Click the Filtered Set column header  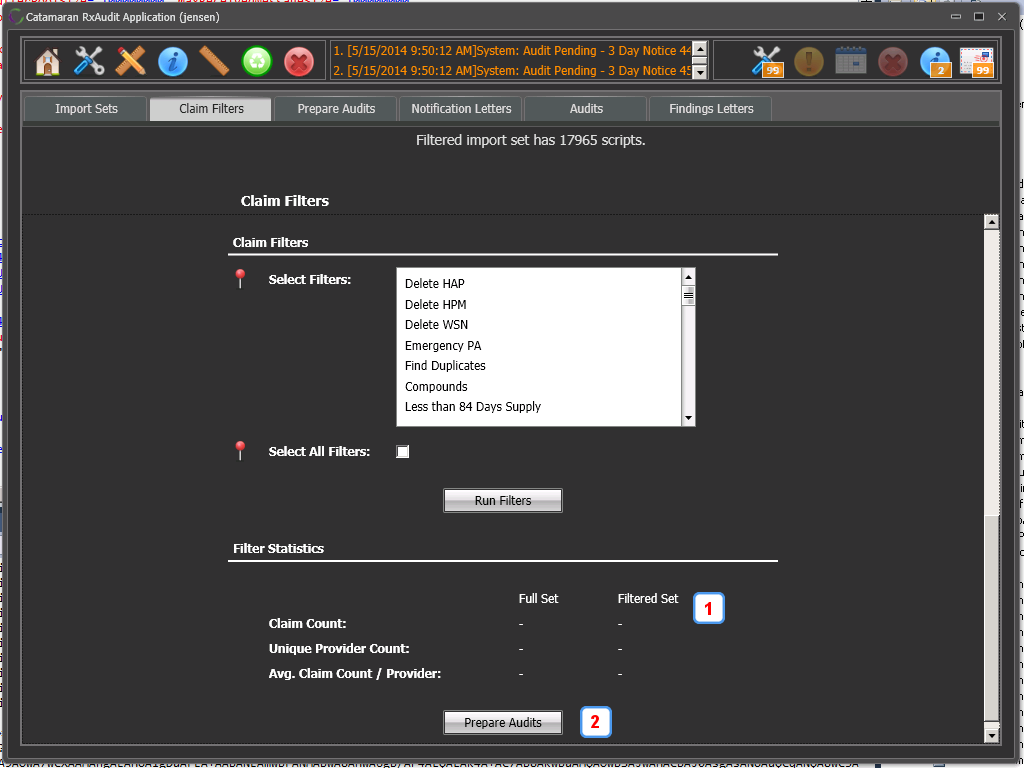click(648, 598)
